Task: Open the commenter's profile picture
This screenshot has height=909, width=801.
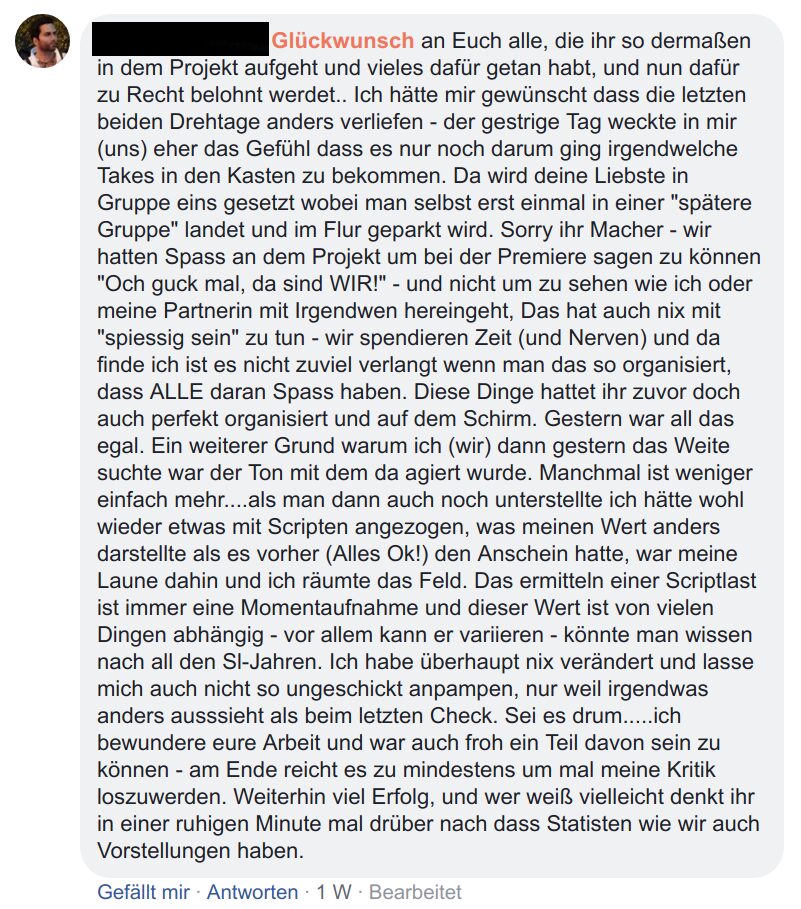Action: [x=42, y=41]
